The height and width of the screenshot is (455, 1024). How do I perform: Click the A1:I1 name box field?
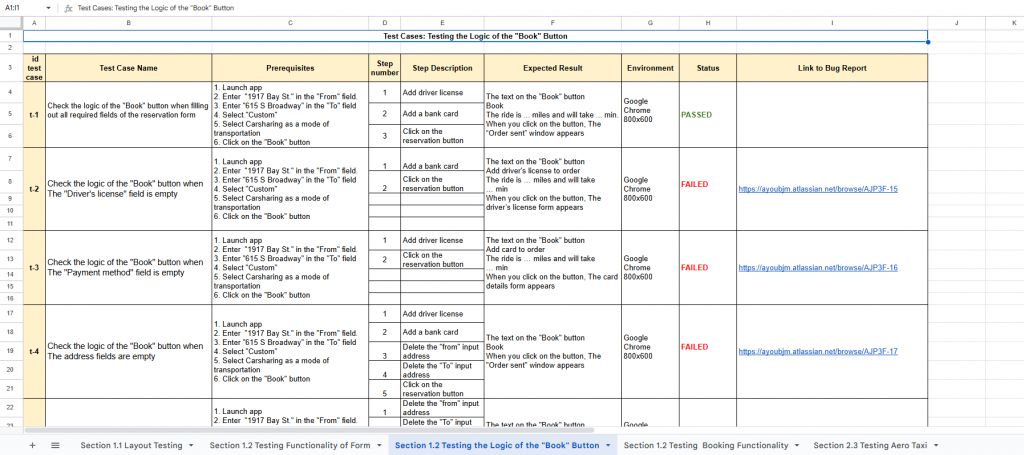click(x=24, y=7)
